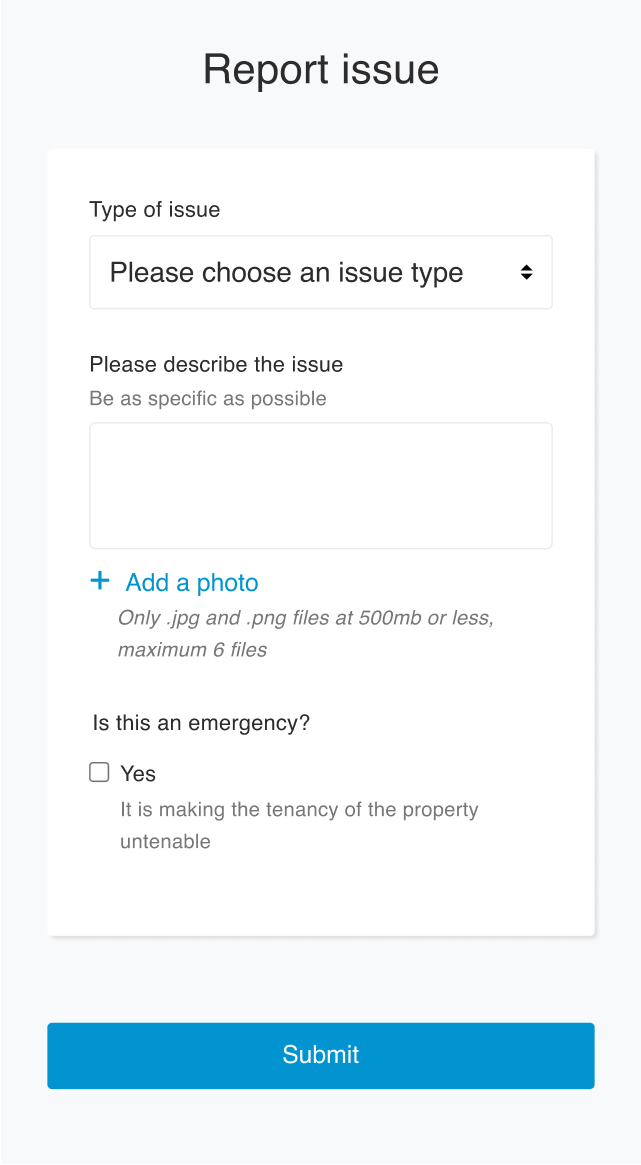Click the blue plus icon beside Add a photo

(99, 580)
